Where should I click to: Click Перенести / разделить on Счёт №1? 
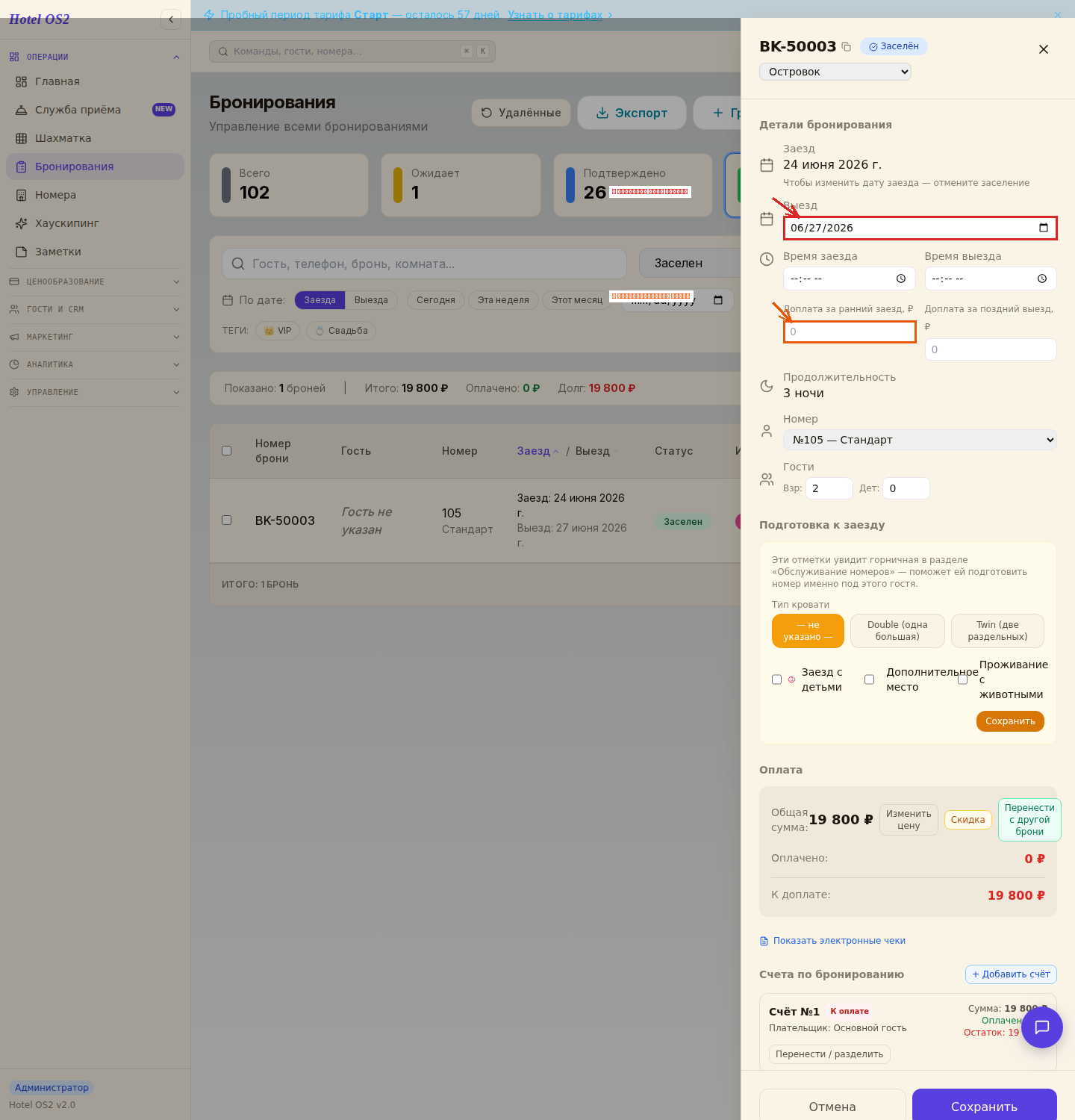[x=829, y=1054]
